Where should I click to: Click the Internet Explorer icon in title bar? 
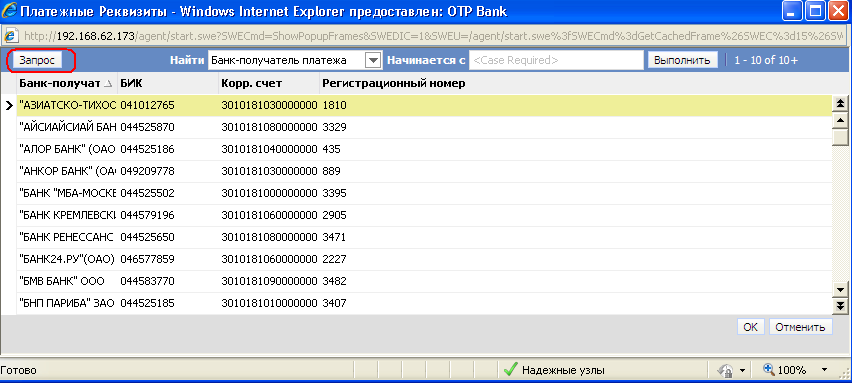tap(9, 11)
